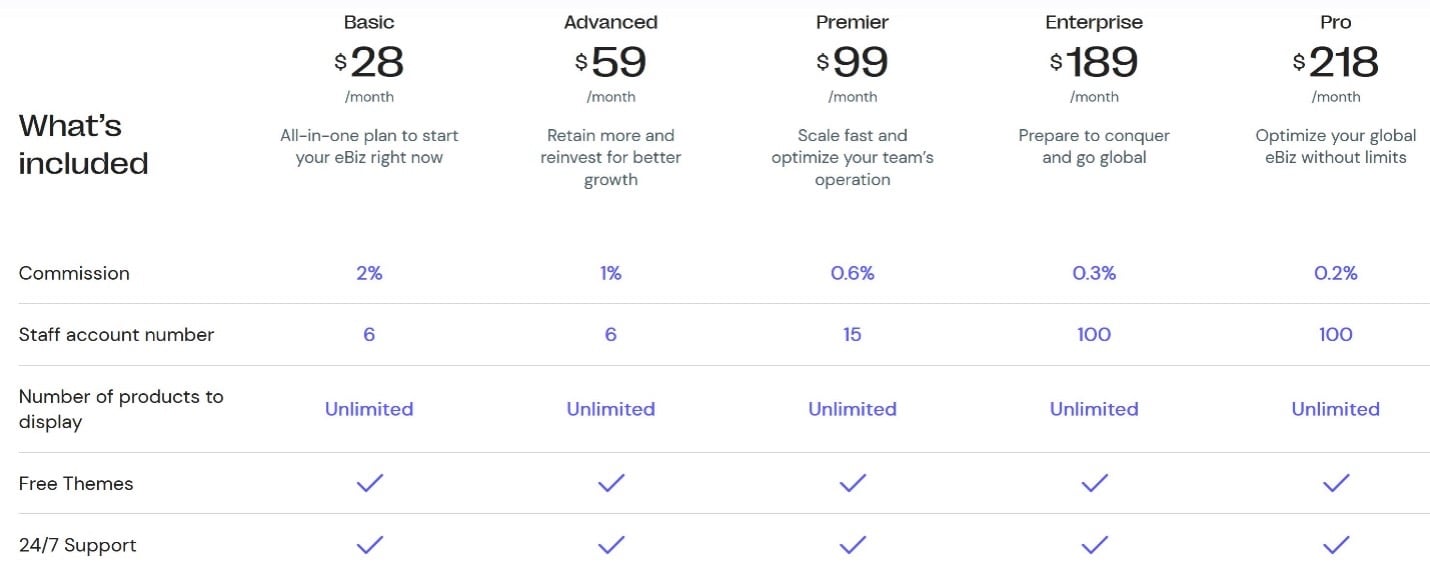Select the Pro plan heading
Screen dimensions: 1430x571
1336,22
